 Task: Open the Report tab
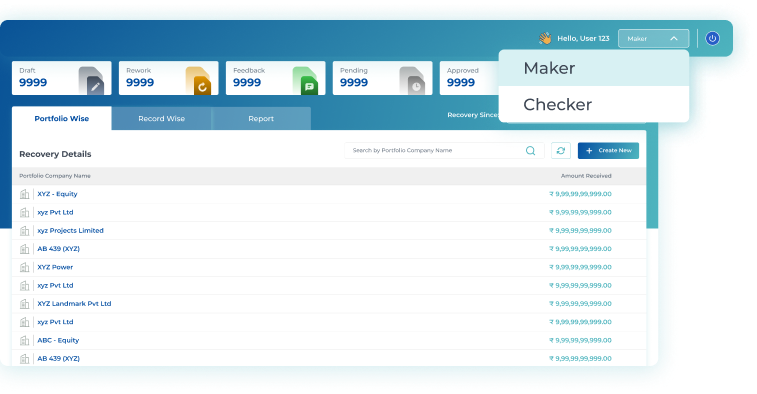[261, 118]
